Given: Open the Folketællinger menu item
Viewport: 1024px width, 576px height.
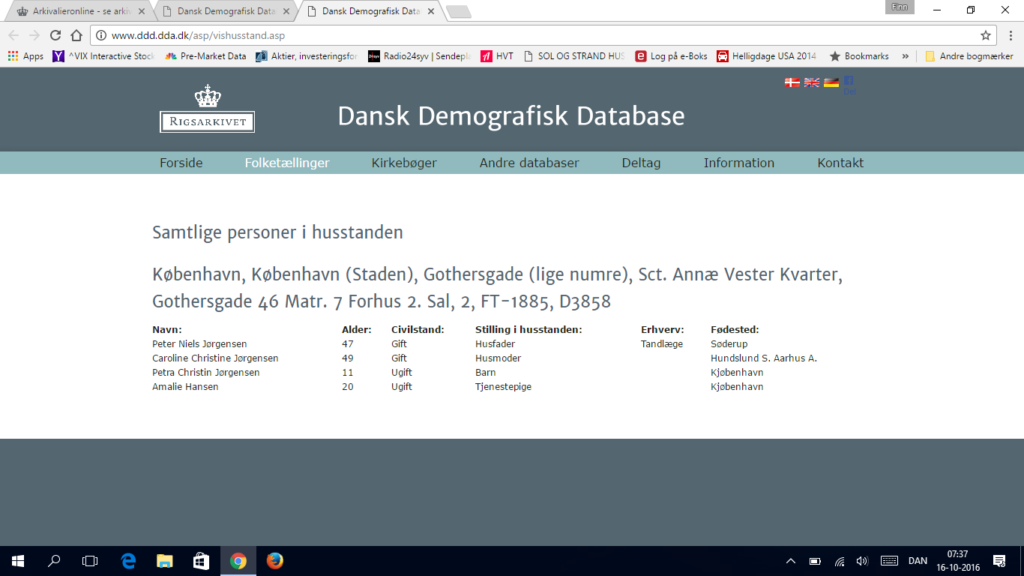Looking at the screenshot, I should point(287,163).
